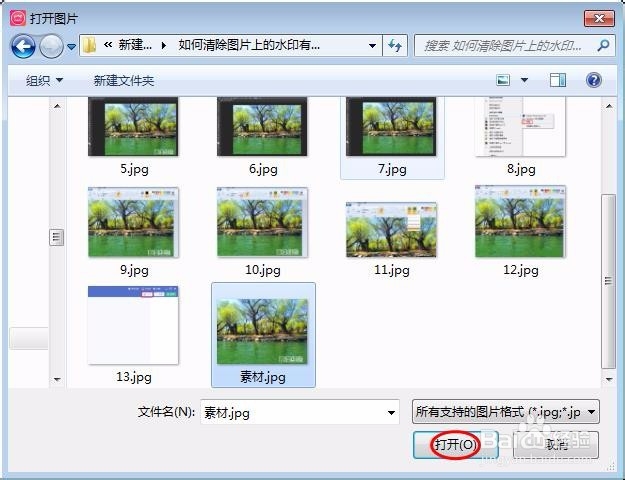Select thumbnail of 9.jpg
The width and height of the screenshot is (625, 480).
tap(133, 222)
